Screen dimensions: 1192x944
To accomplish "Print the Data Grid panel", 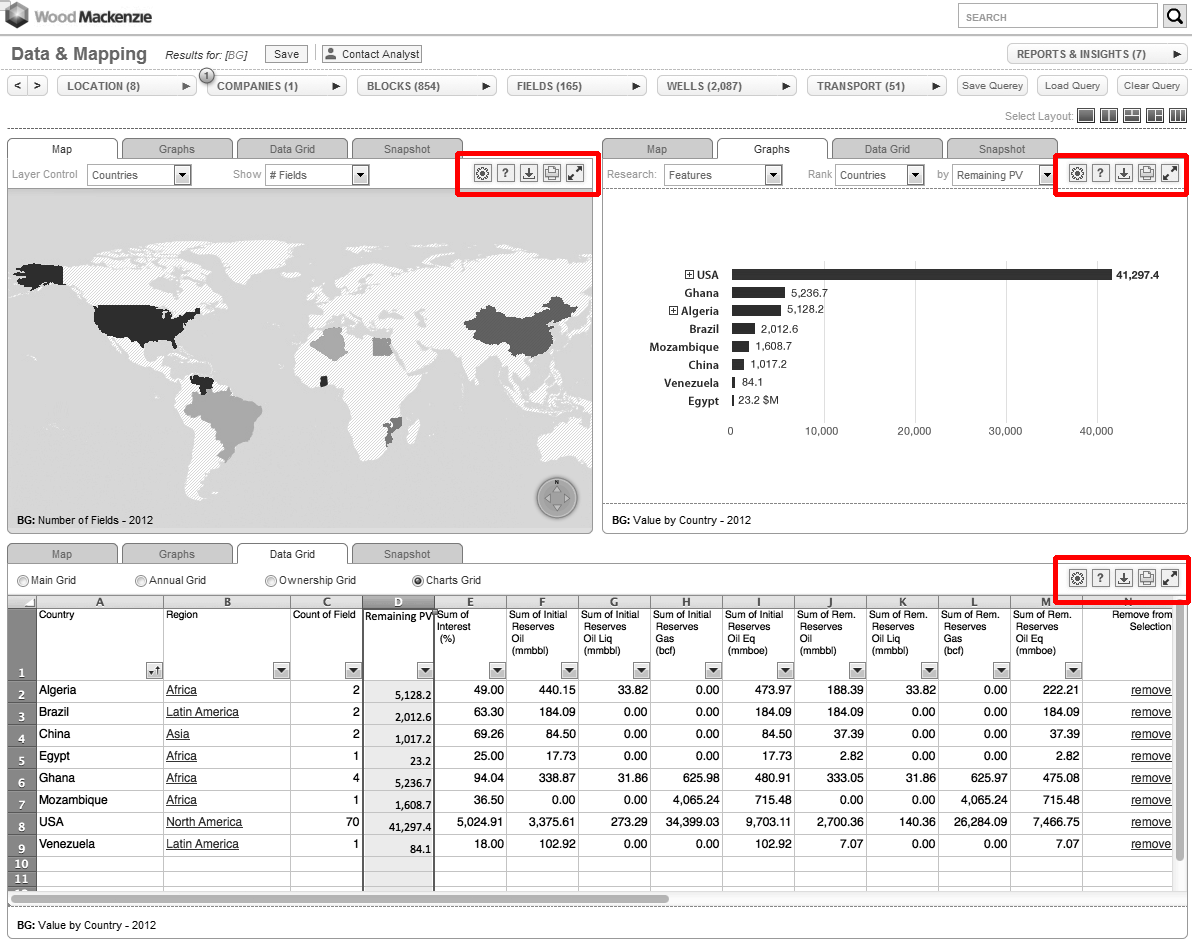I will 1147,578.
